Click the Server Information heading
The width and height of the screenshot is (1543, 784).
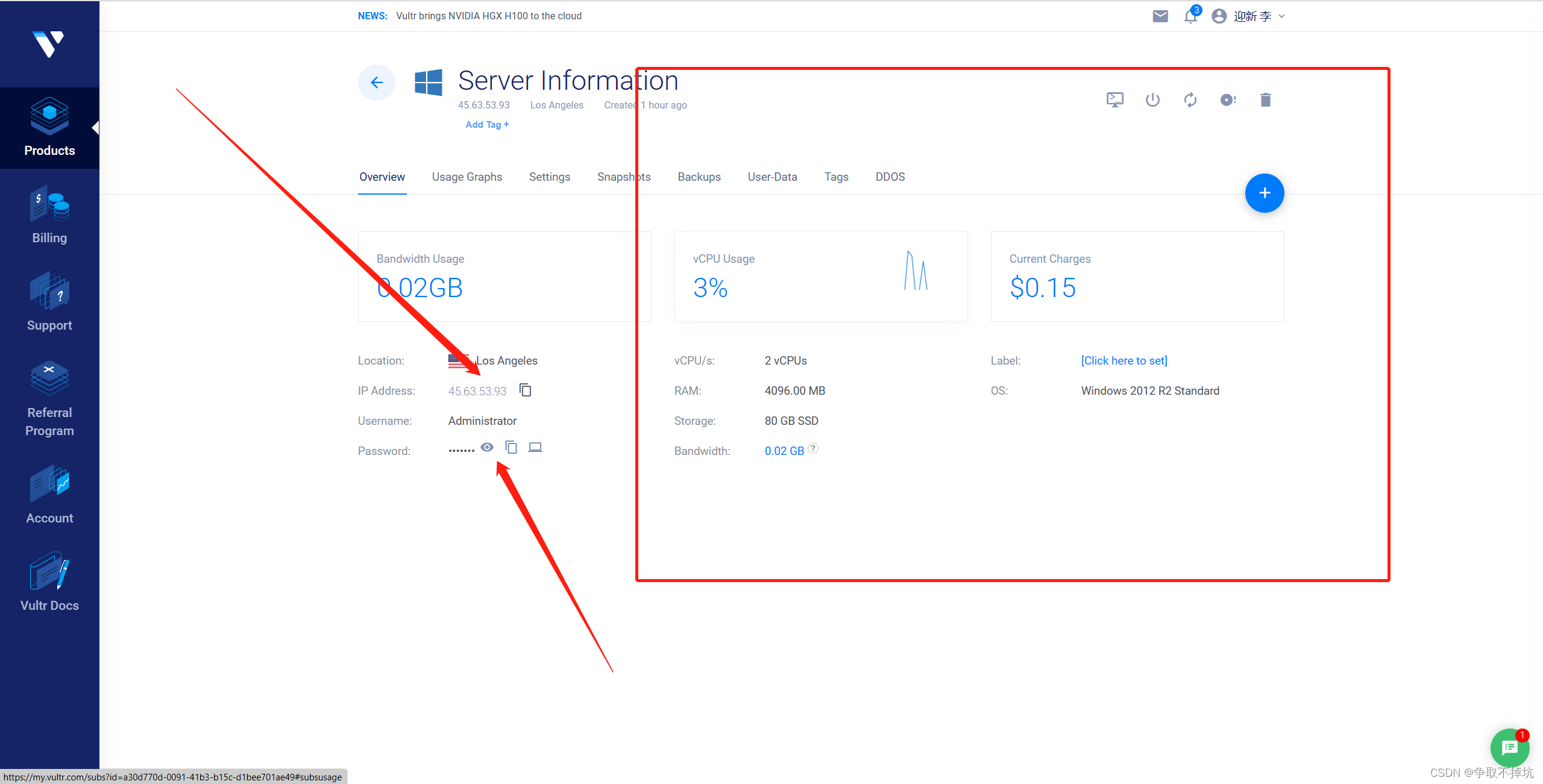[x=568, y=81]
